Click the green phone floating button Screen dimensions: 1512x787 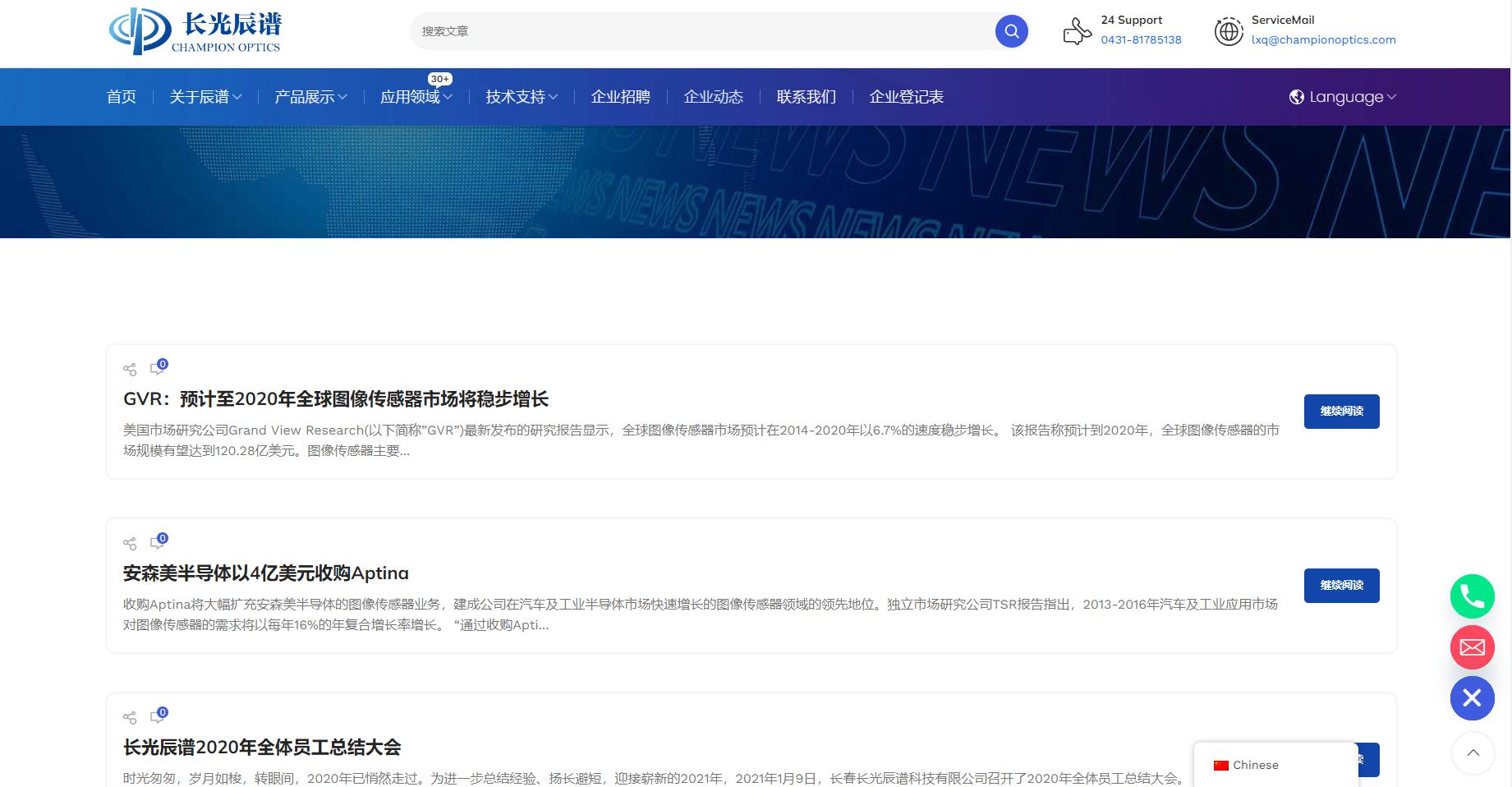point(1472,596)
